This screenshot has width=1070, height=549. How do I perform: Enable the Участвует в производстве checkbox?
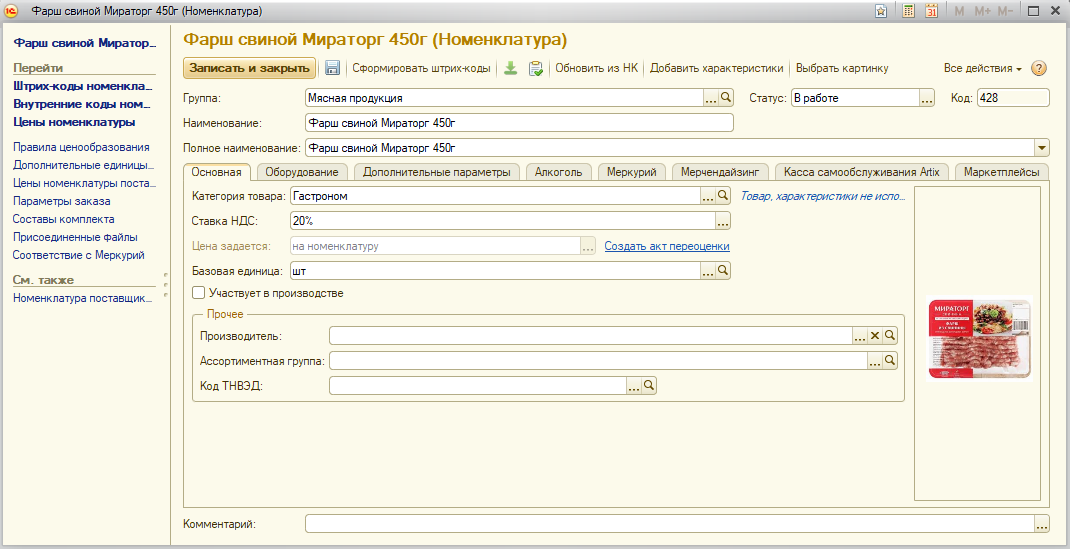click(x=198, y=293)
